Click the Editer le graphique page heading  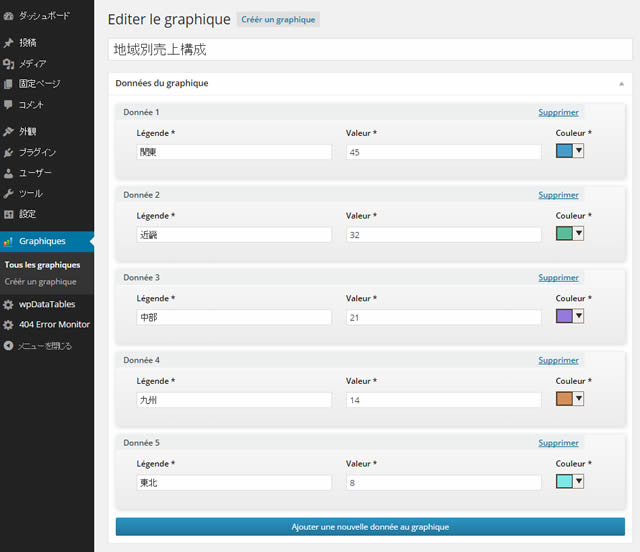tap(169, 20)
